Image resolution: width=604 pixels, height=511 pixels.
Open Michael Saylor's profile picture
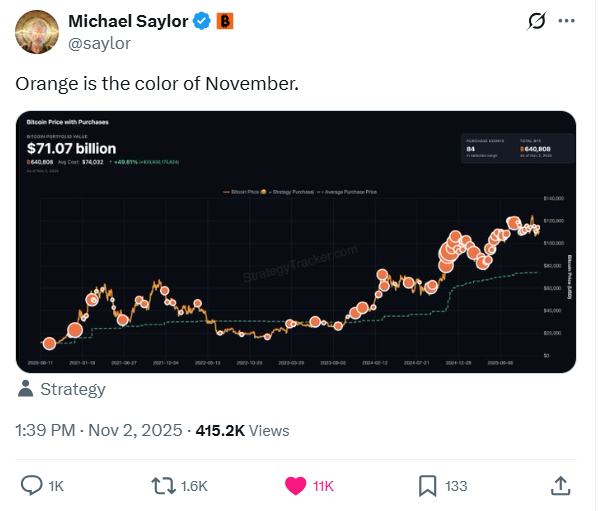click(36, 31)
